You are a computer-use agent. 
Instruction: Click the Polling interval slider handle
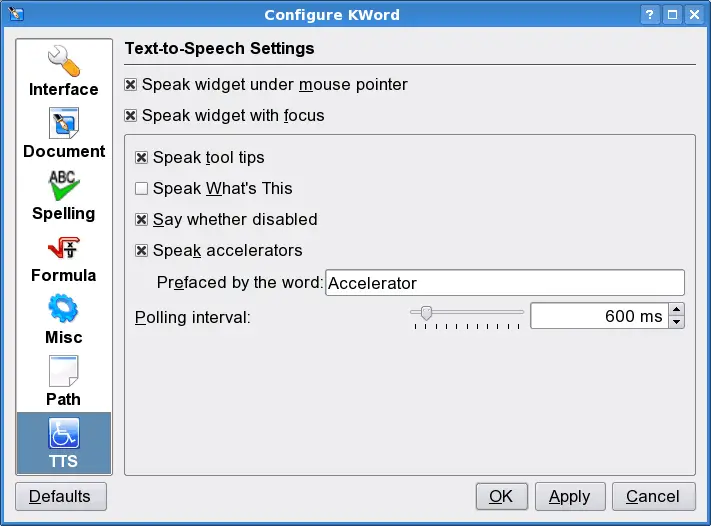click(426, 313)
